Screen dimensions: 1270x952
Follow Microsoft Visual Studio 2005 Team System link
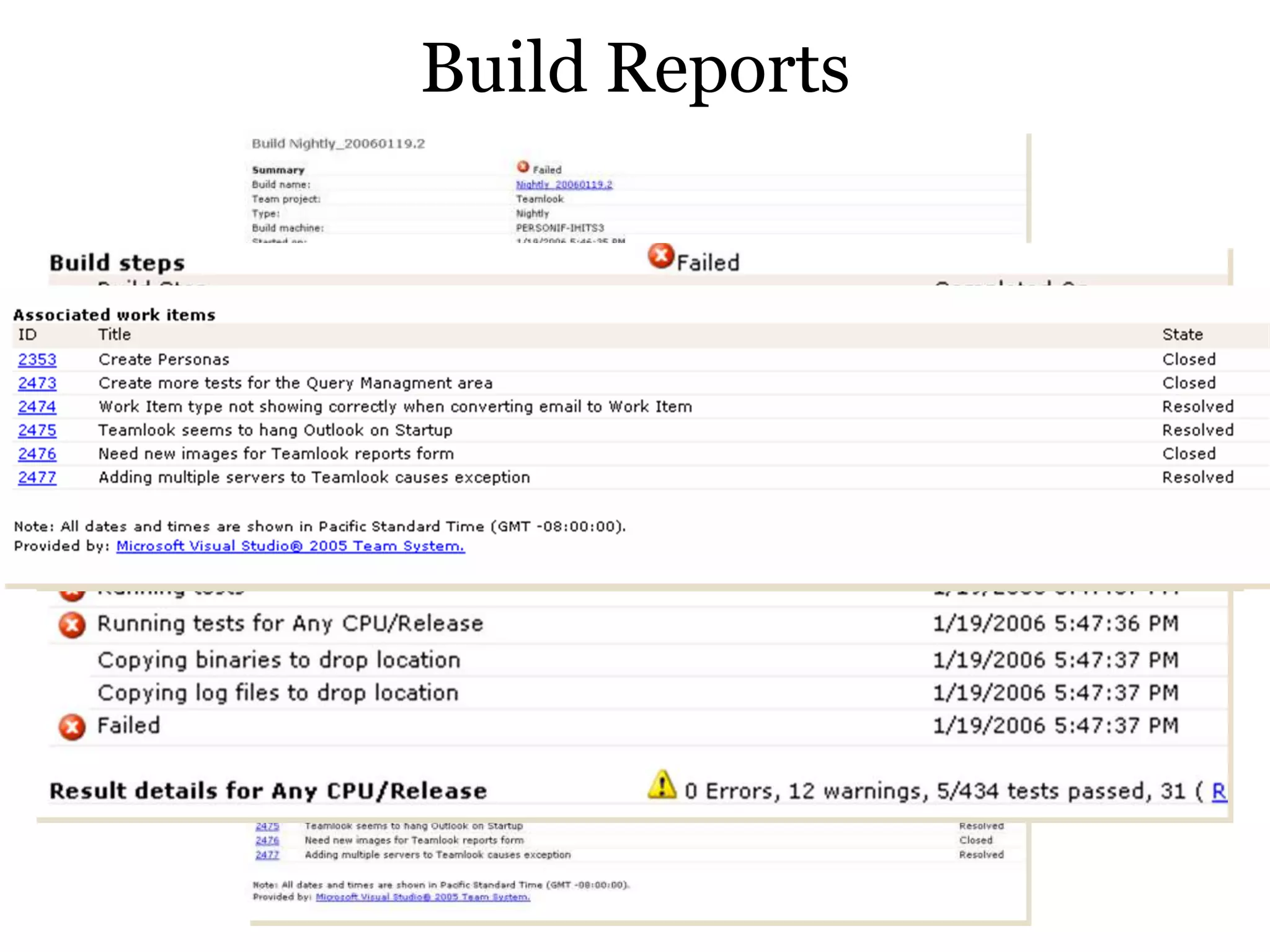pos(290,546)
